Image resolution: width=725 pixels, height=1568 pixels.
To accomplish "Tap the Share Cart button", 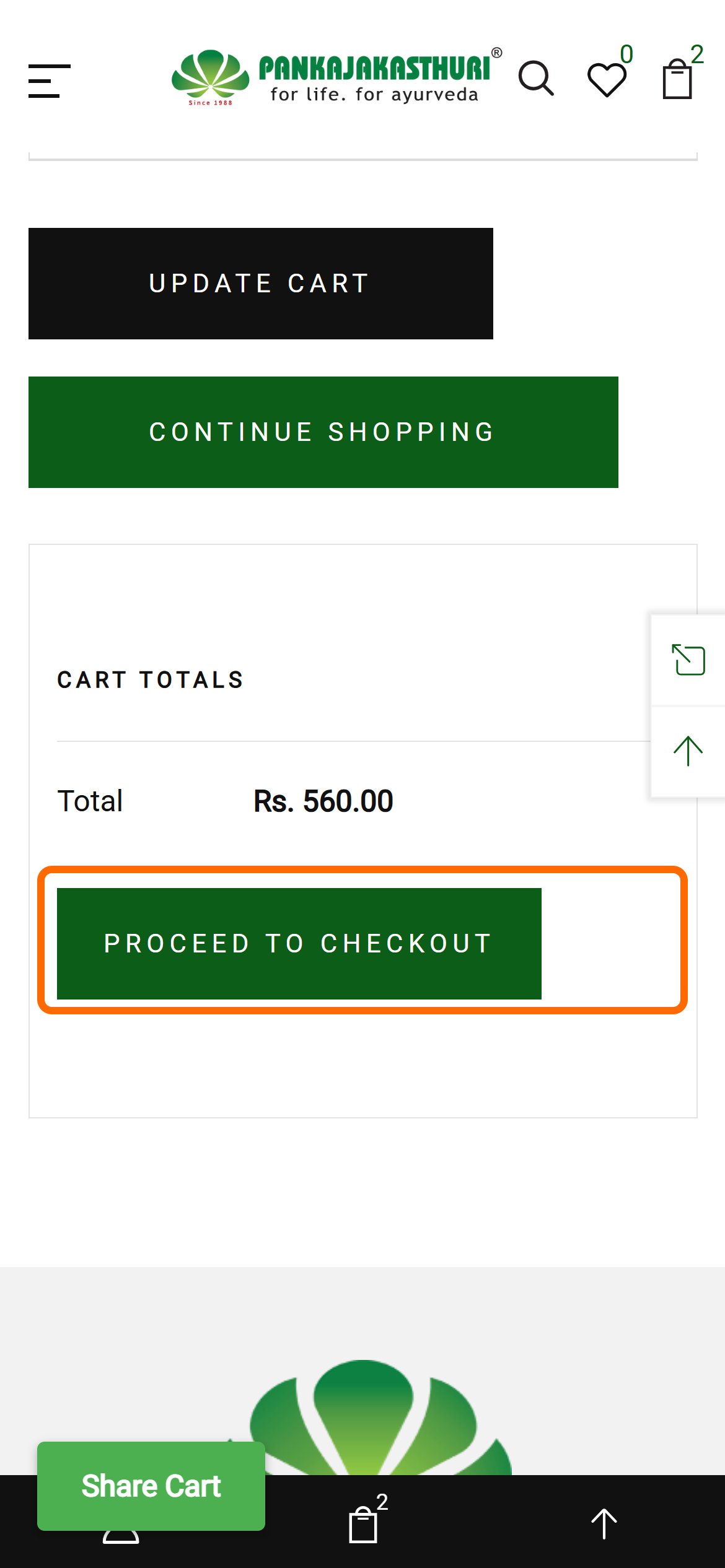I will tap(151, 1486).
